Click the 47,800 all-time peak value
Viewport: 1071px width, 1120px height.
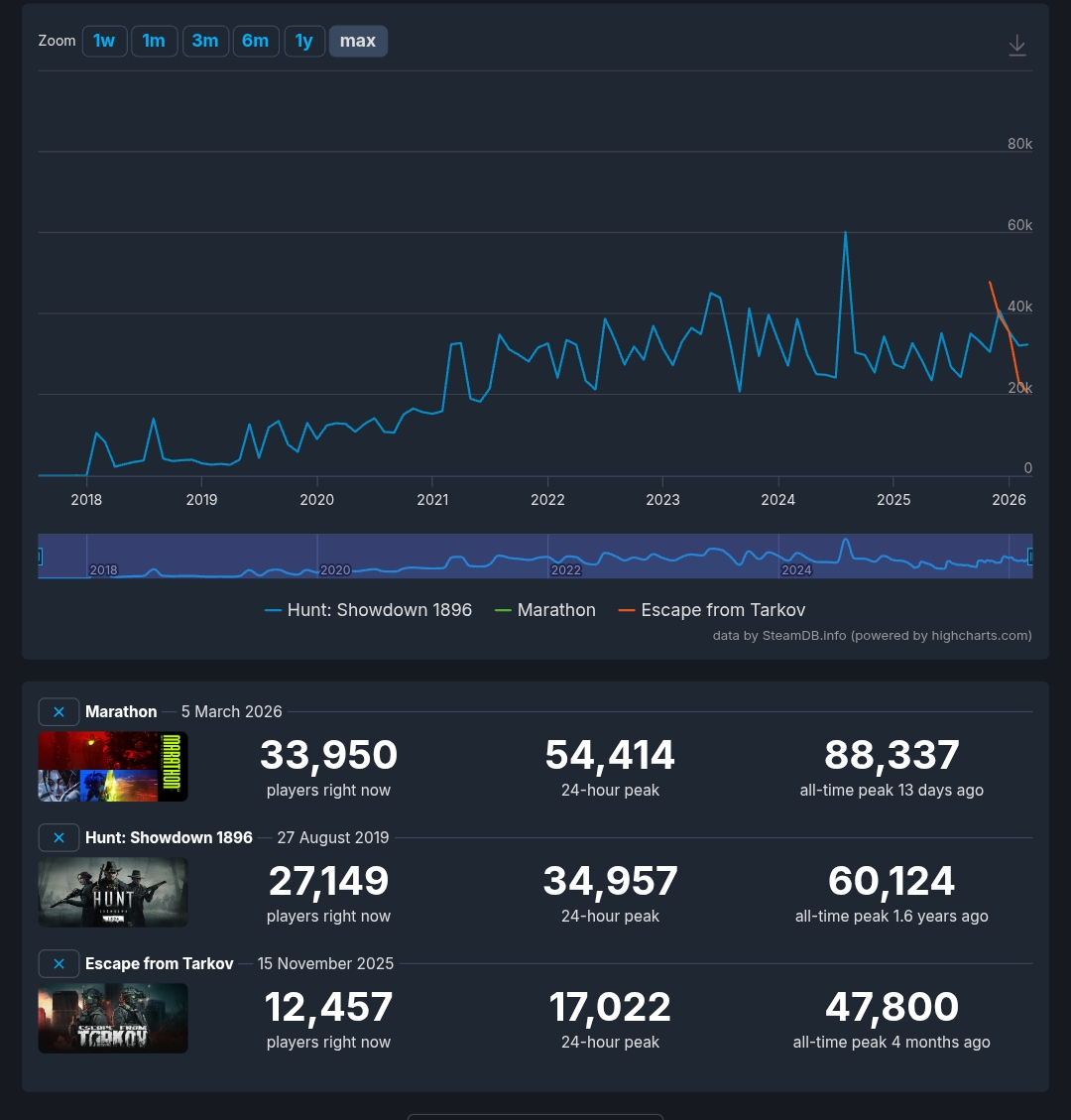pyautogui.click(x=892, y=1007)
